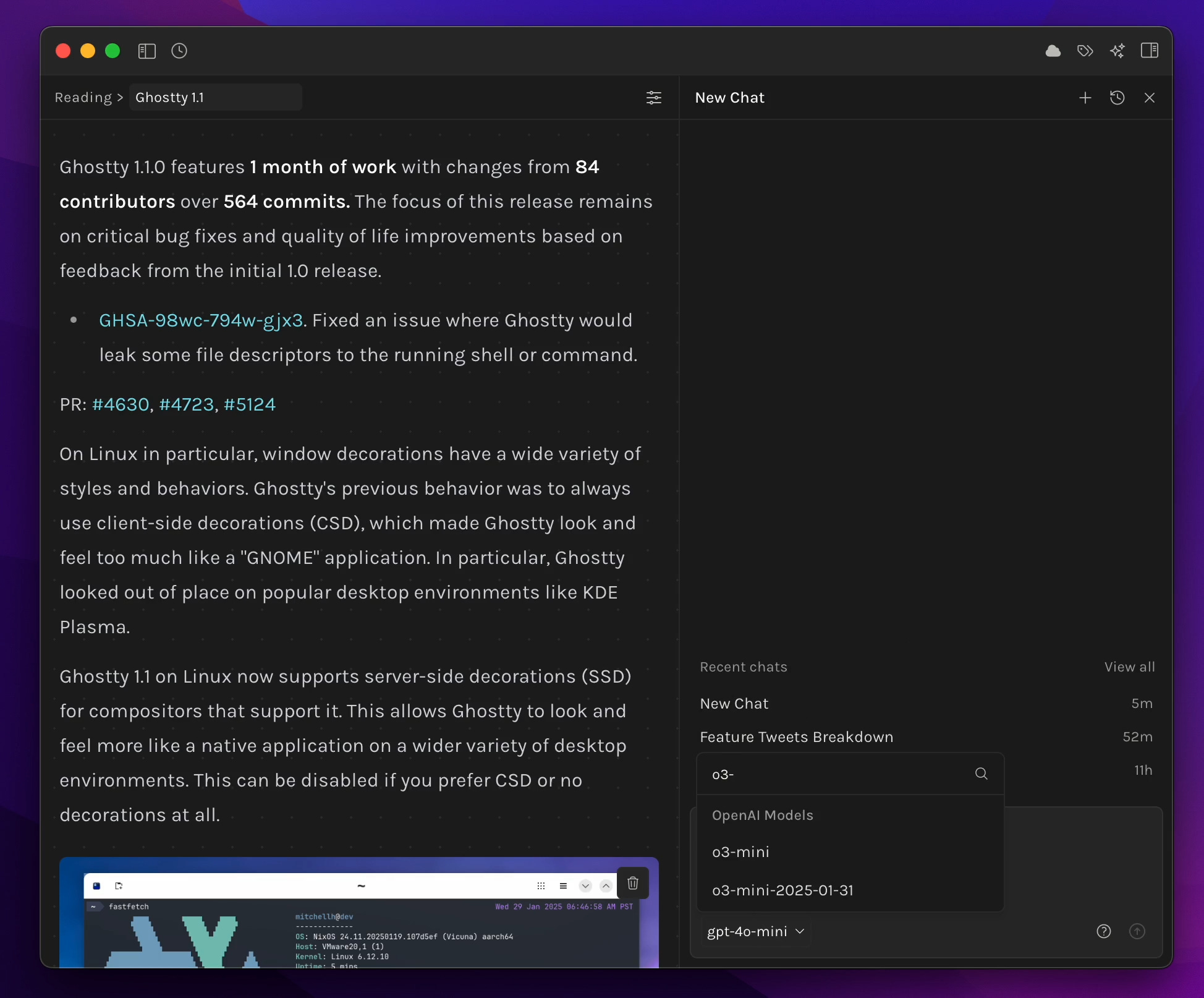This screenshot has height=998, width=1204.
Task: Click the model search input field
Action: coord(837,774)
